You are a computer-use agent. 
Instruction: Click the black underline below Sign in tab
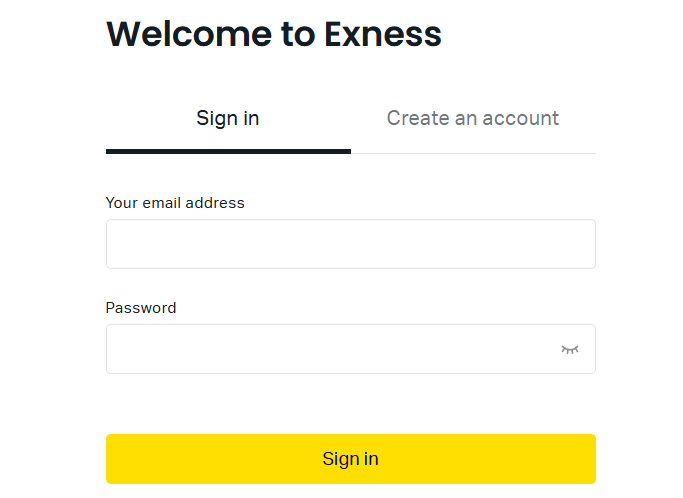(228, 151)
